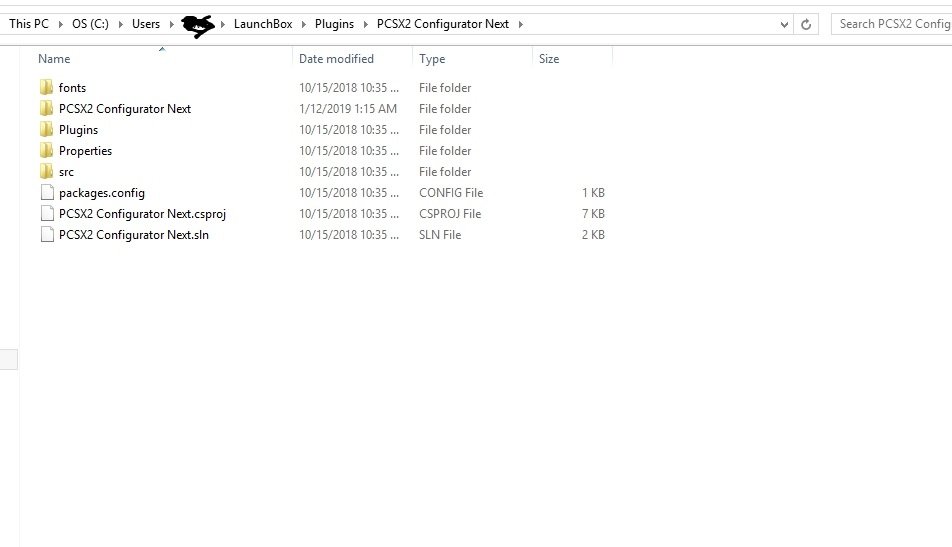The width and height of the screenshot is (952, 547).
Task: Go to the LaunchBox breadcrumb
Action: click(263, 24)
